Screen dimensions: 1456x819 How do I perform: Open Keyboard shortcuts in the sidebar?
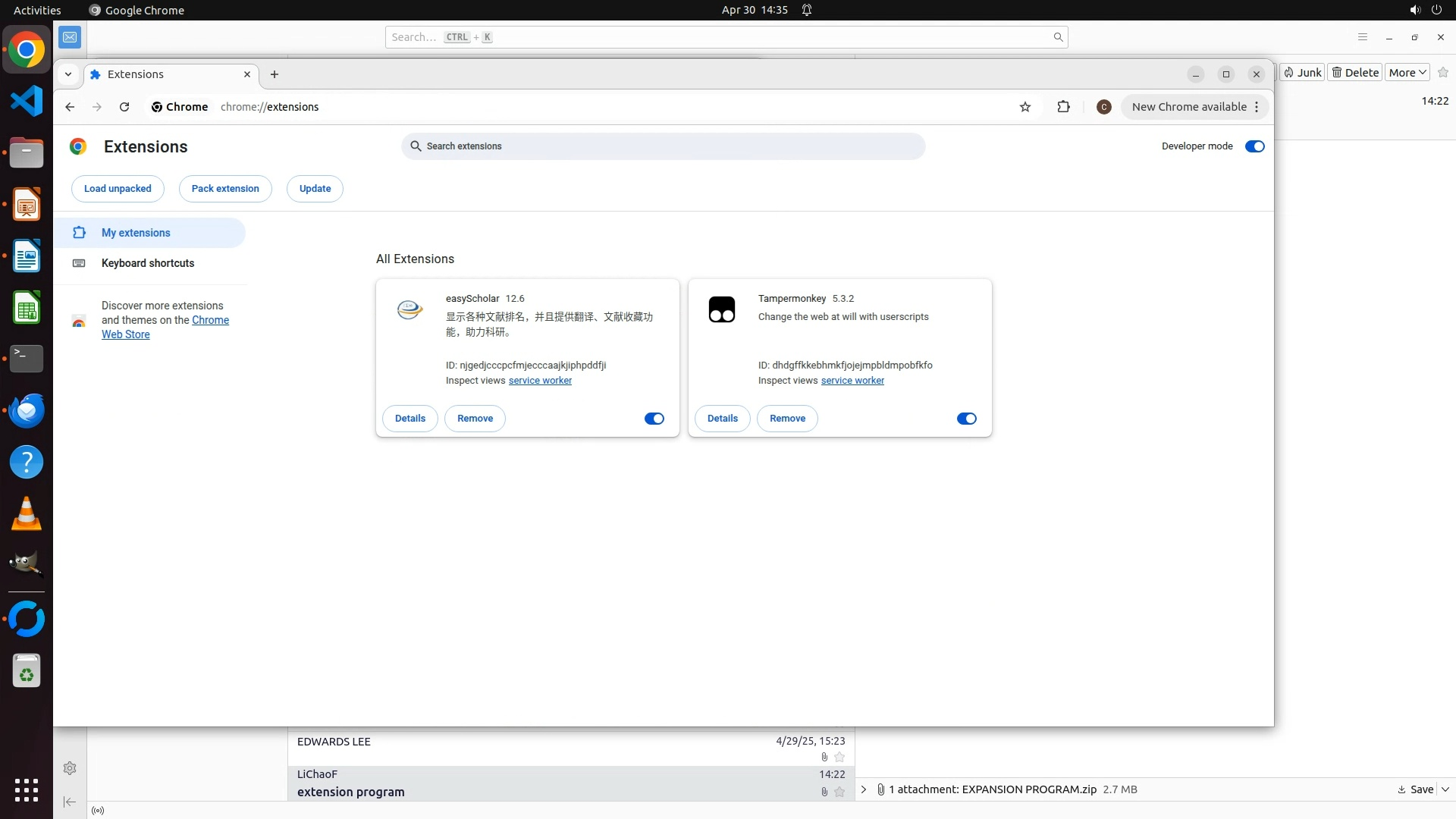click(148, 263)
